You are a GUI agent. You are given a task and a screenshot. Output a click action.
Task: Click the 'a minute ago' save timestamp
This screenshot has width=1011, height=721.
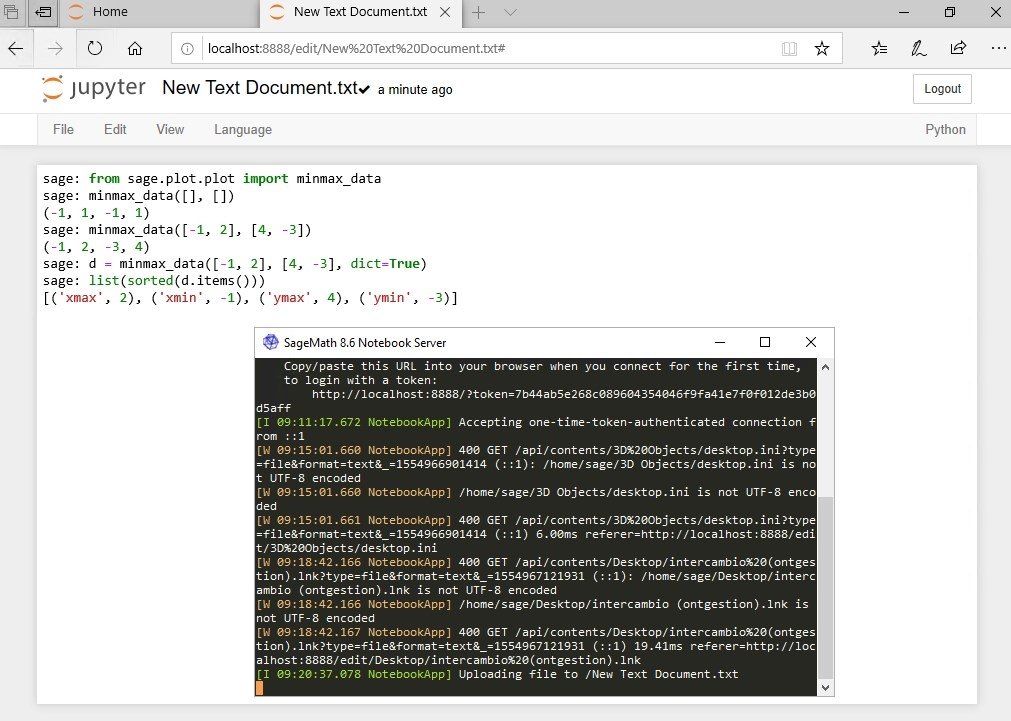pyautogui.click(x=415, y=90)
